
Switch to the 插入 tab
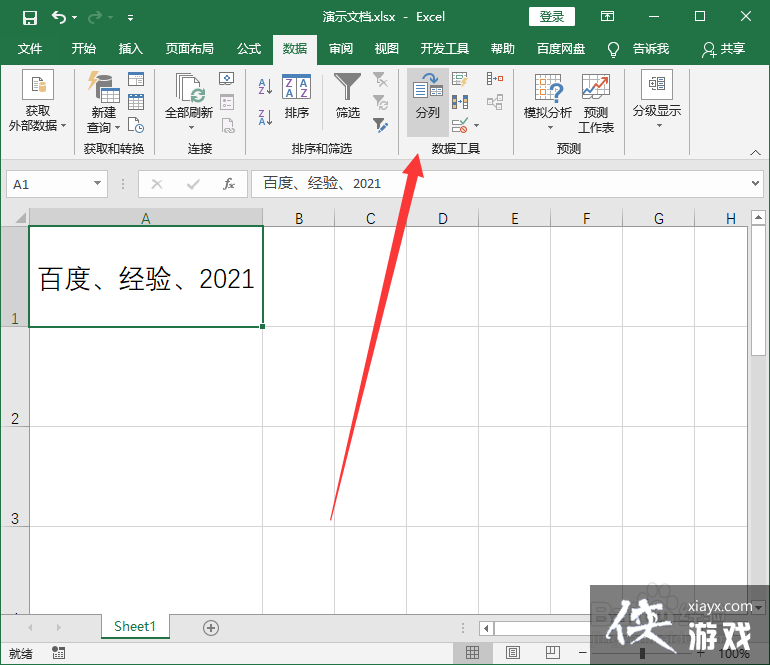point(130,49)
